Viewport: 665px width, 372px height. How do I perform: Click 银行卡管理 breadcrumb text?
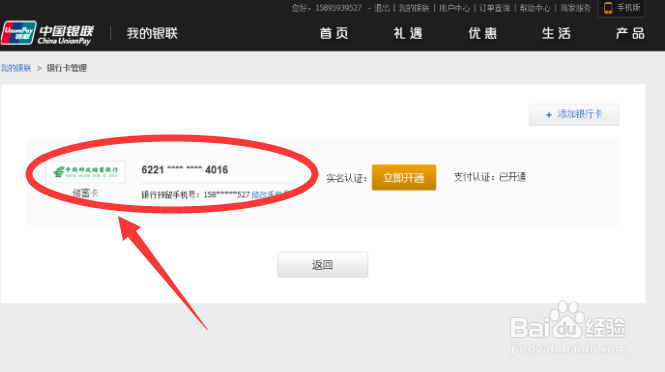[67, 68]
